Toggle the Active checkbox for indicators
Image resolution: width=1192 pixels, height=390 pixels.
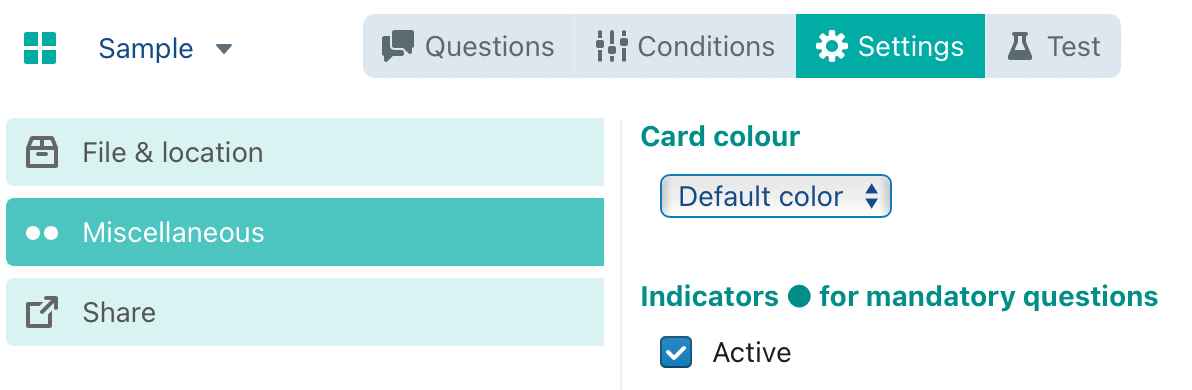coord(676,352)
